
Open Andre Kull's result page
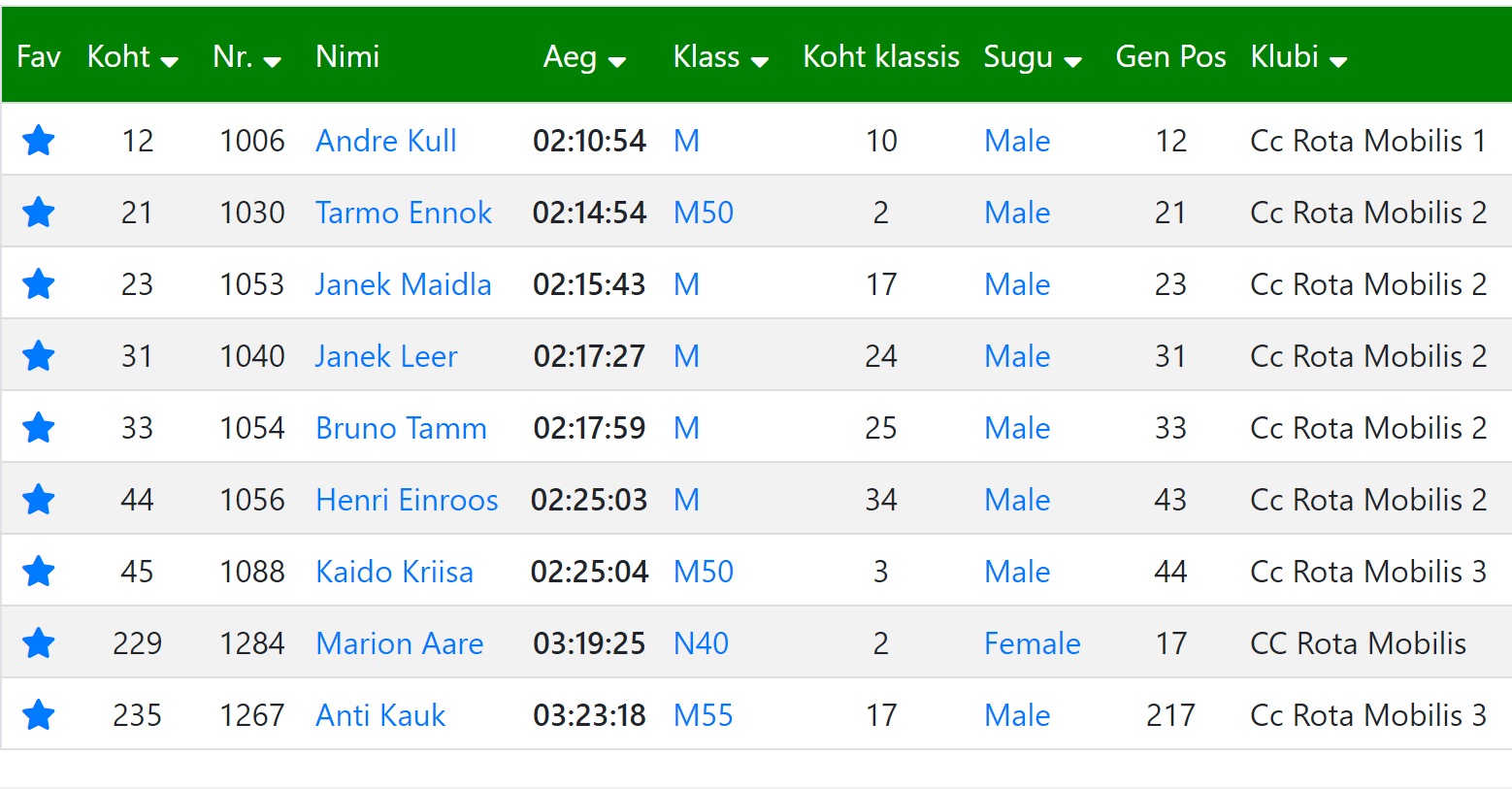(x=386, y=141)
